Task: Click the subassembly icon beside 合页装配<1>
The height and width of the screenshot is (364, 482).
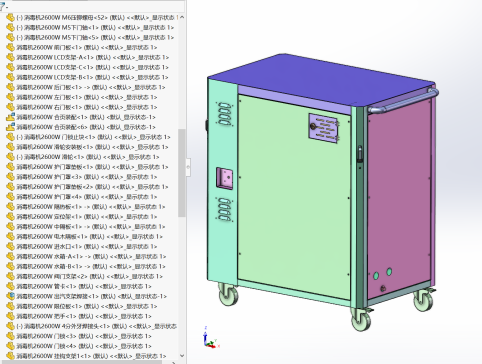Action: [10, 117]
